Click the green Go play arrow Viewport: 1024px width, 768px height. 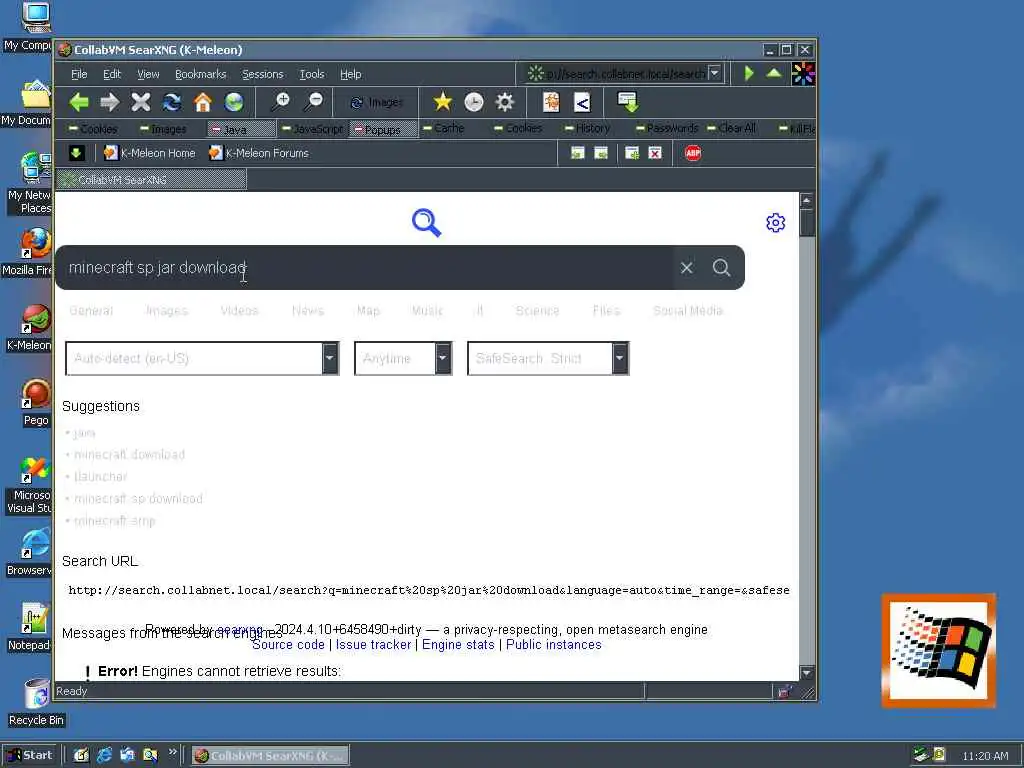(x=749, y=73)
